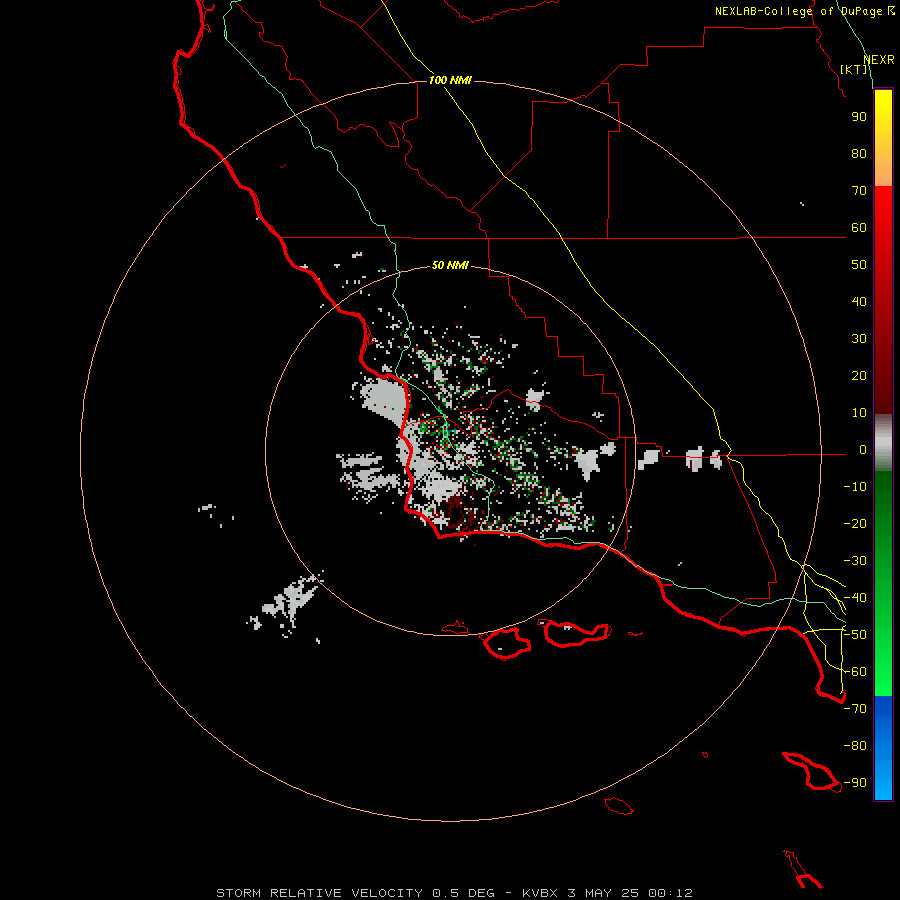Click the blue bottom segment of color bar

(883, 748)
